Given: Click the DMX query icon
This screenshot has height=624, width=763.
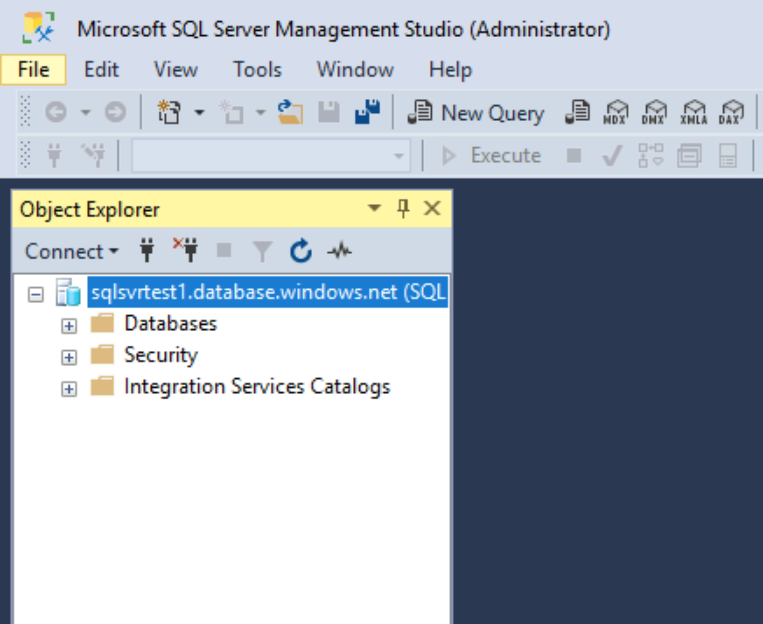Looking at the screenshot, I should coord(654,112).
